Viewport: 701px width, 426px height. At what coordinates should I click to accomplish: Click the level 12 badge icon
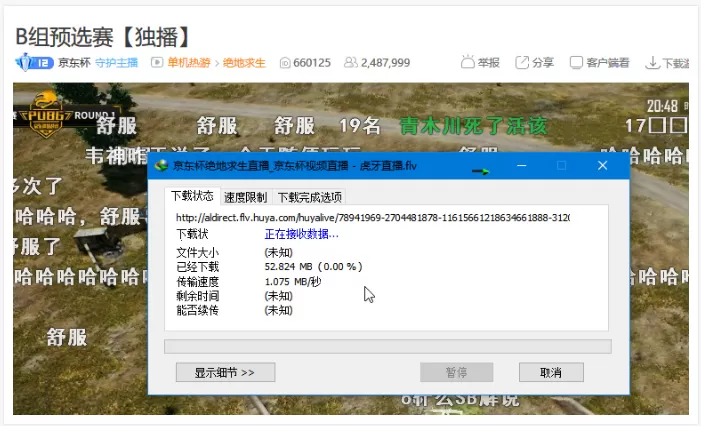click(34, 63)
